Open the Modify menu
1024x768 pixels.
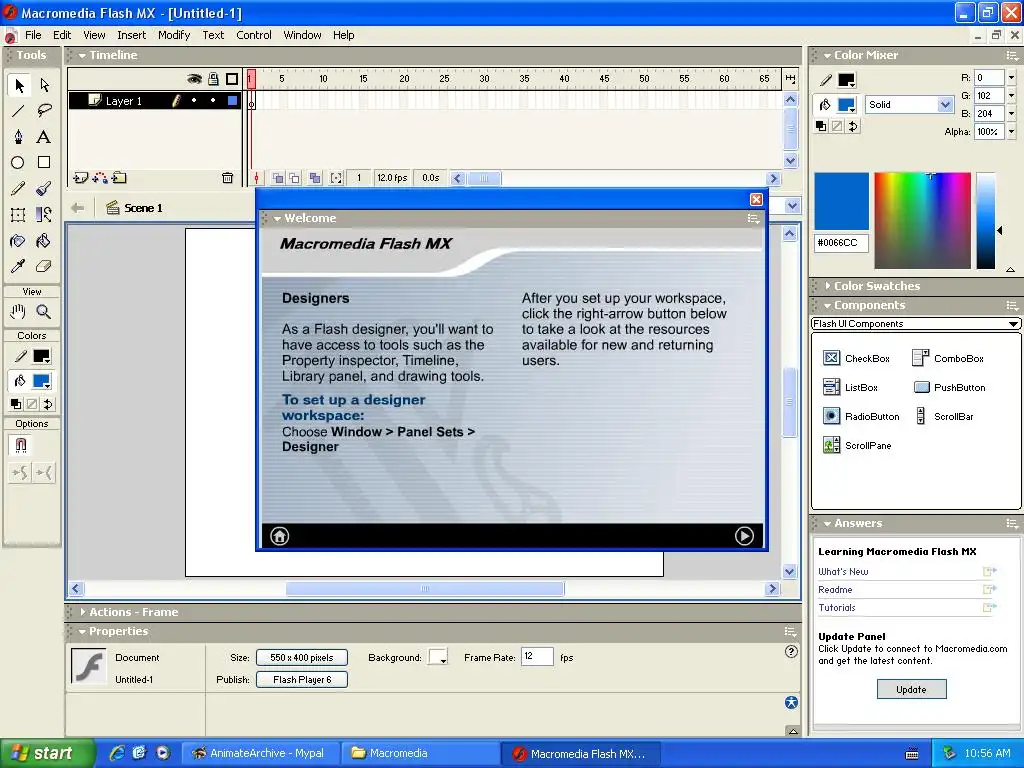[x=174, y=35]
